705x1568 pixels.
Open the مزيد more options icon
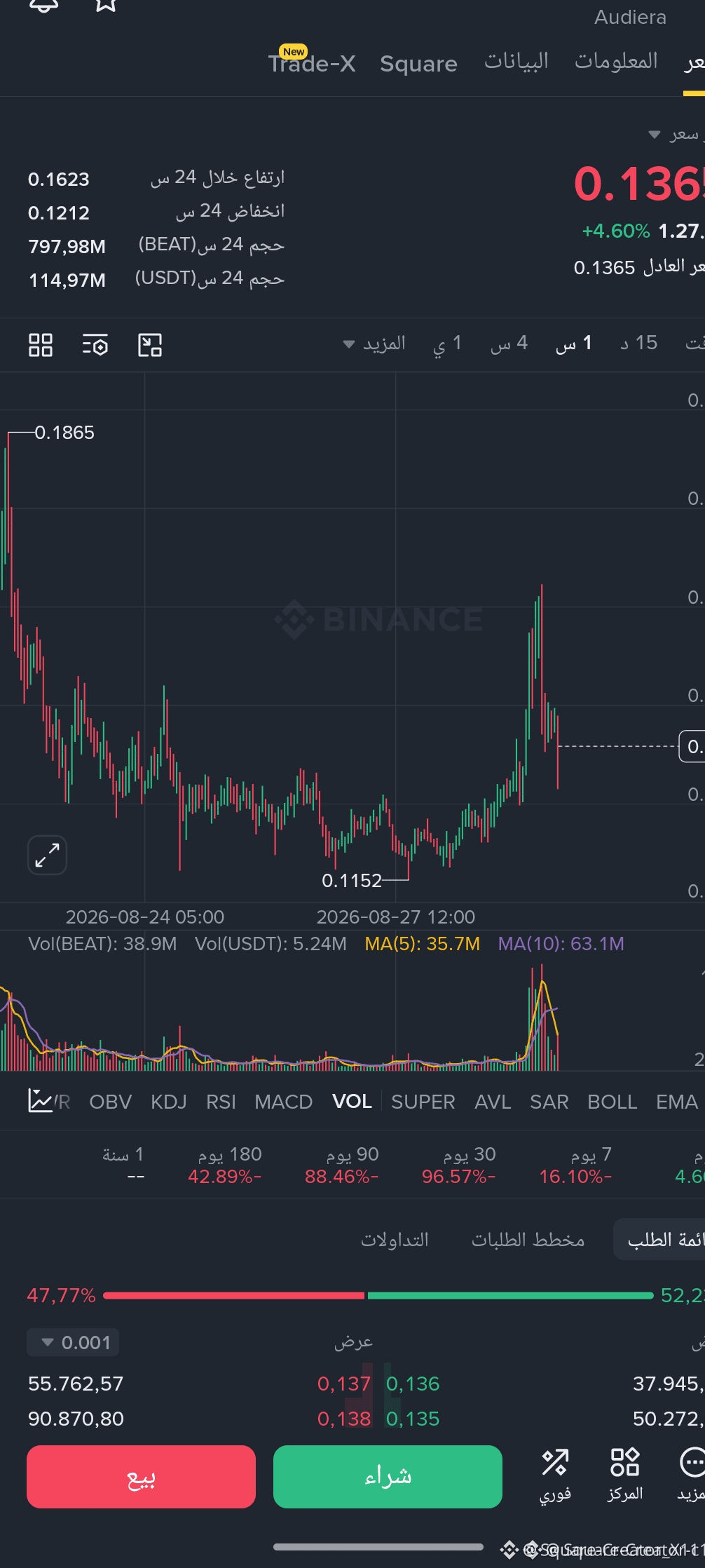coord(691,1475)
